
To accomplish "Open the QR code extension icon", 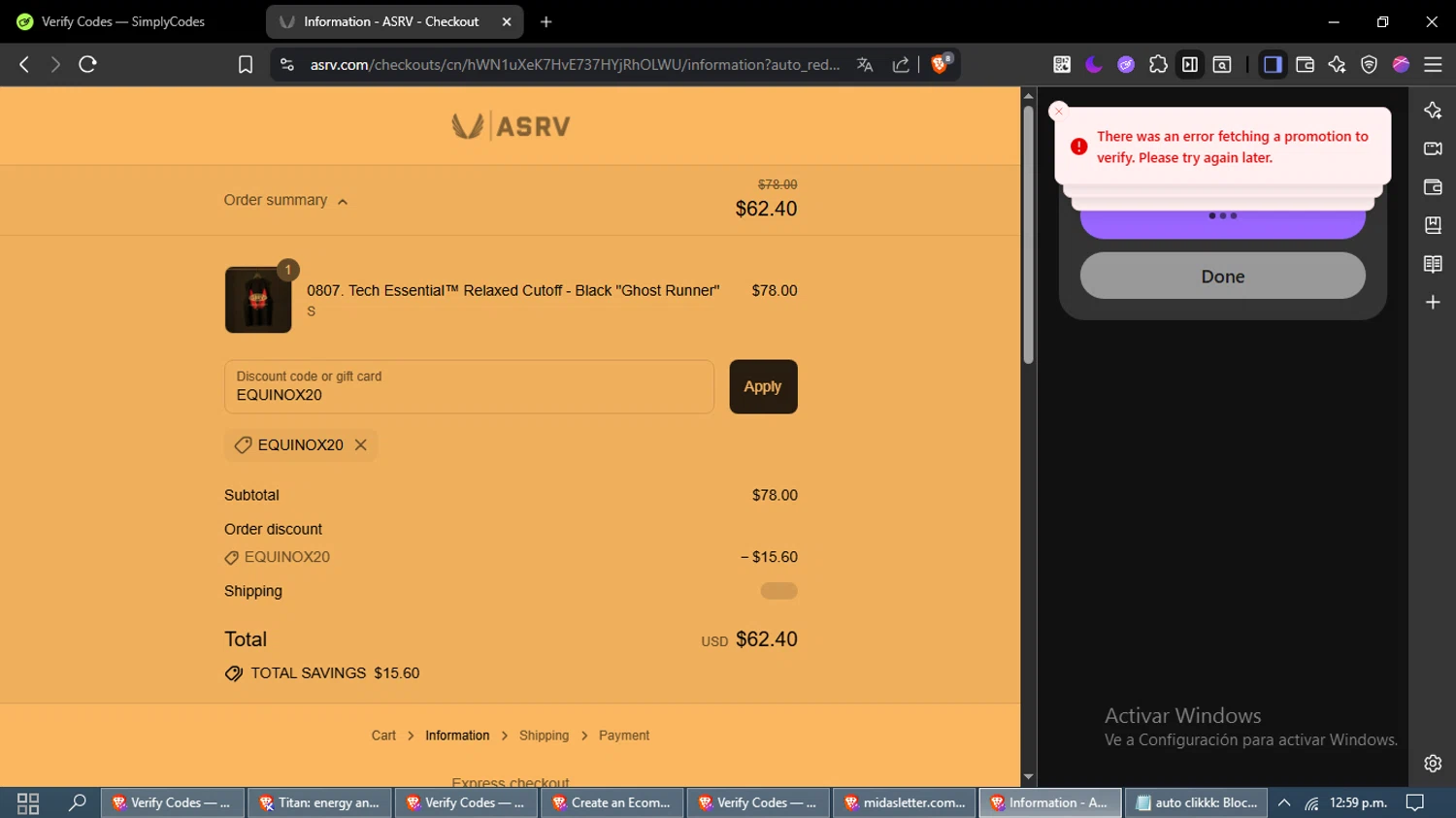I will pos(1062,64).
